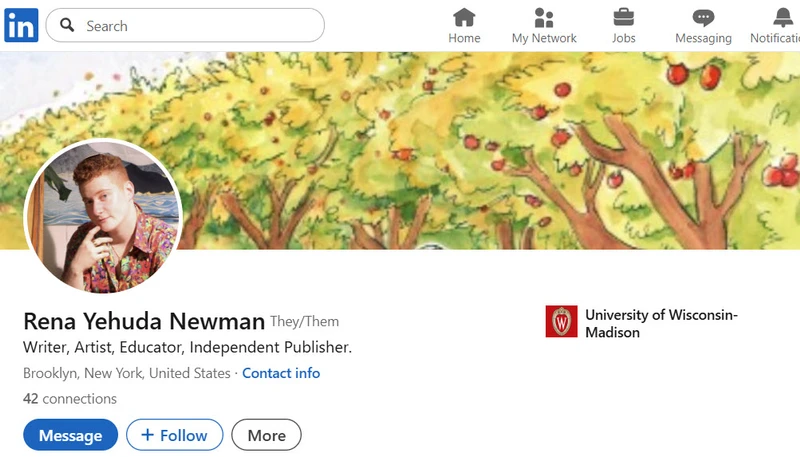Viewport: 800px width, 457px height.
Task: Click the Brooklyn, New York location text
Action: pos(126,373)
